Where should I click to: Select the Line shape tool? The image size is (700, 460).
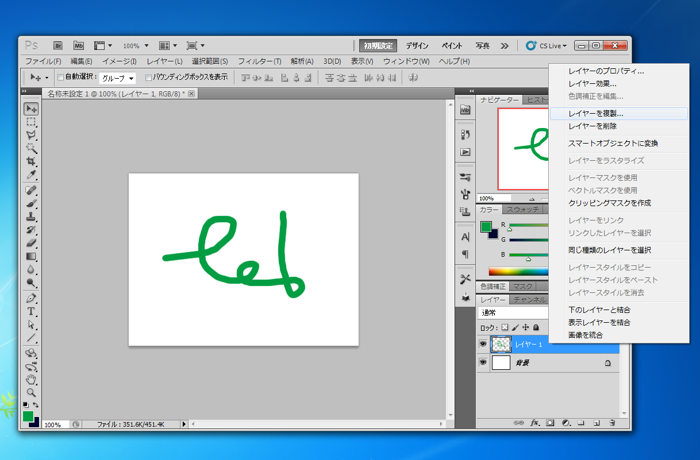(x=31, y=338)
